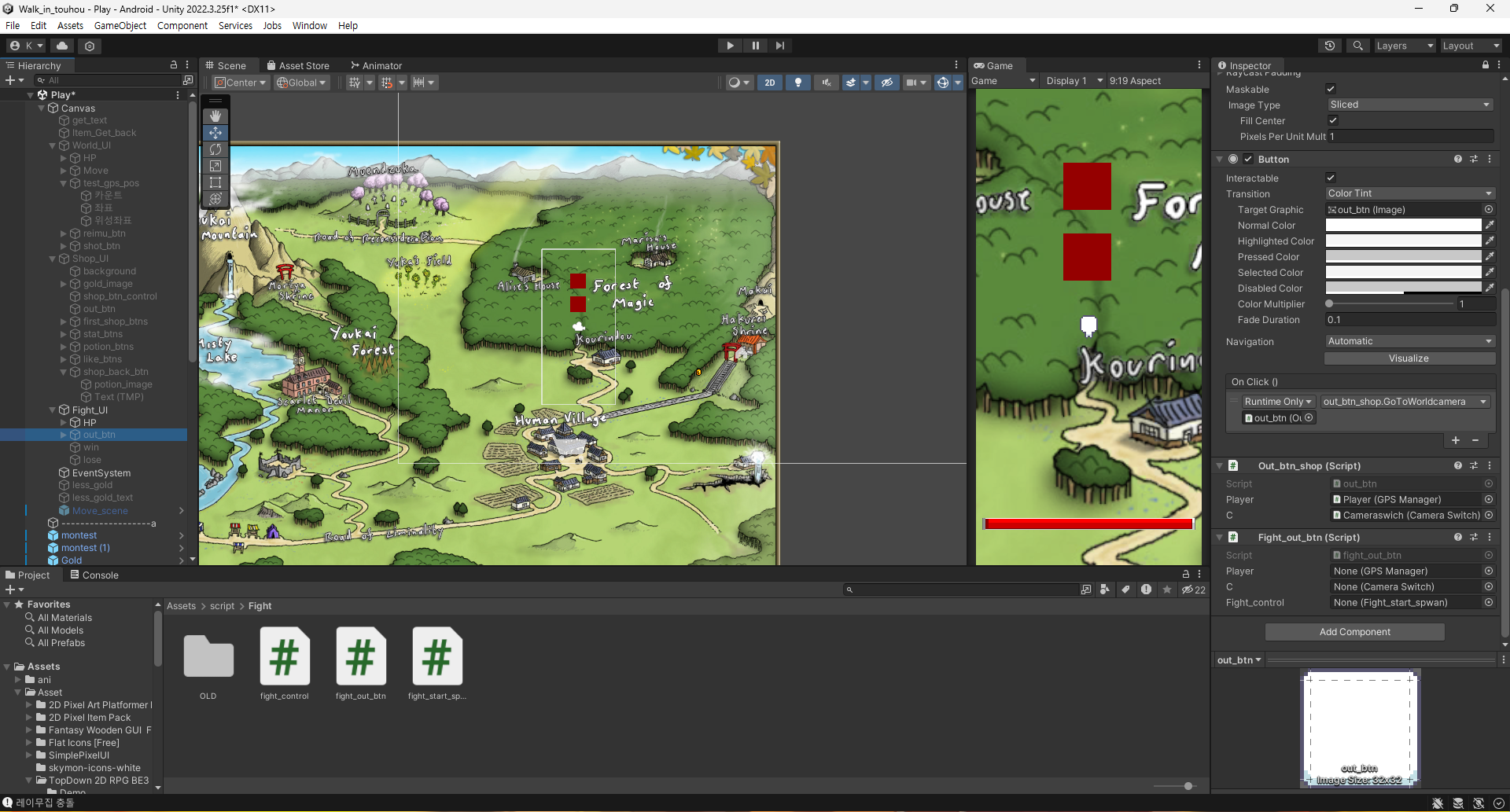Image resolution: width=1510 pixels, height=812 pixels.
Task: Collapse the Canvas node in Hierarchy
Action: [x=42, y=108]
